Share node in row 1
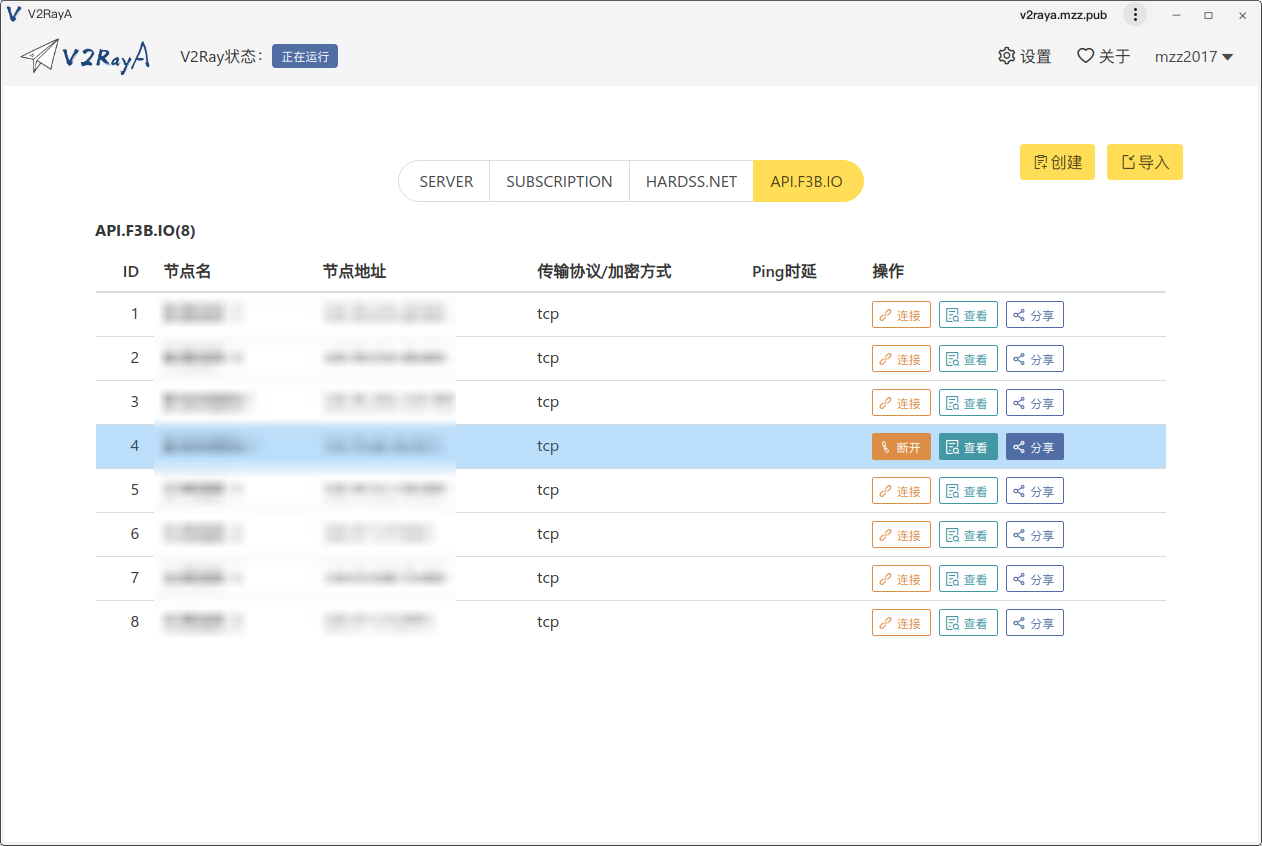The image size is (1262, 846). pos(1035,315)
